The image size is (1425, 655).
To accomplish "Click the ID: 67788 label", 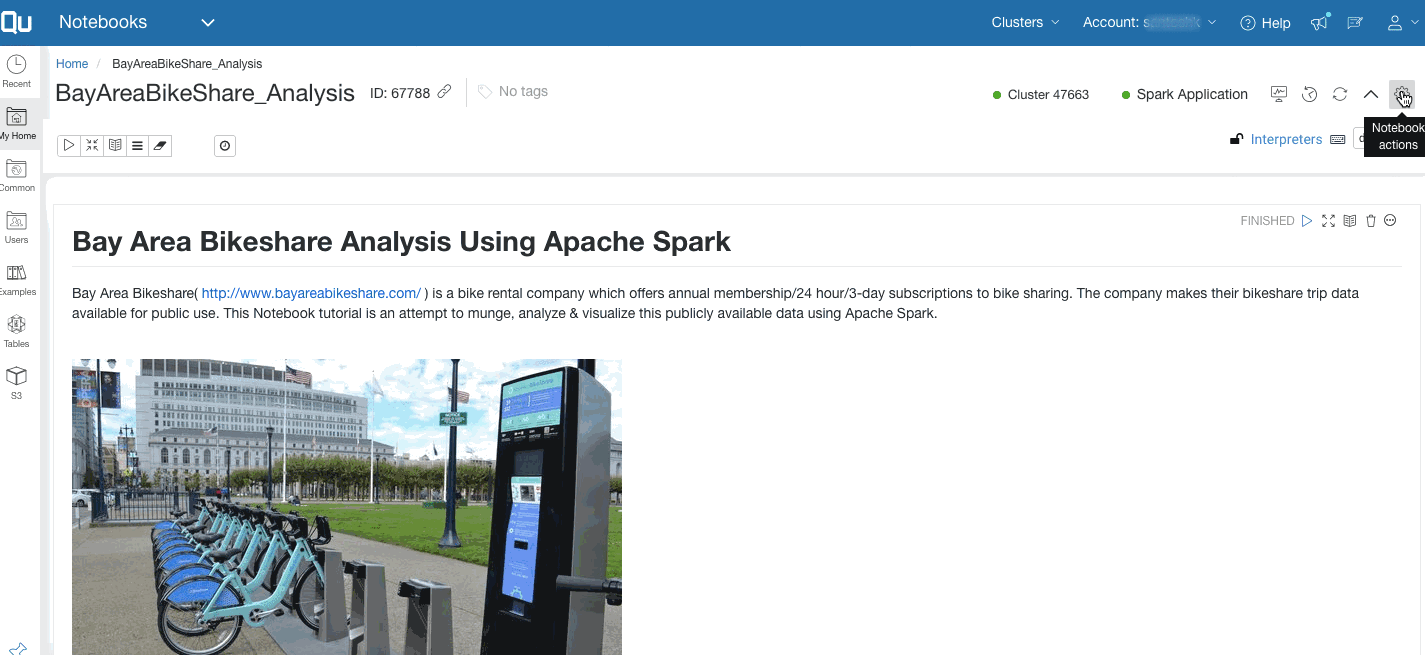I will (x=400, y=93).
